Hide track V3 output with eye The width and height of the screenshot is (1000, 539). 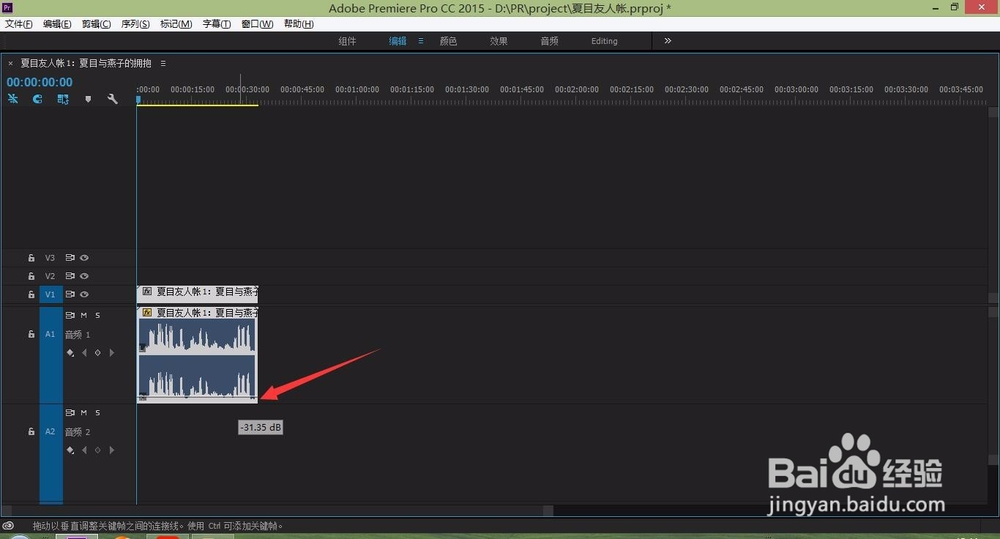pos(84,258)
